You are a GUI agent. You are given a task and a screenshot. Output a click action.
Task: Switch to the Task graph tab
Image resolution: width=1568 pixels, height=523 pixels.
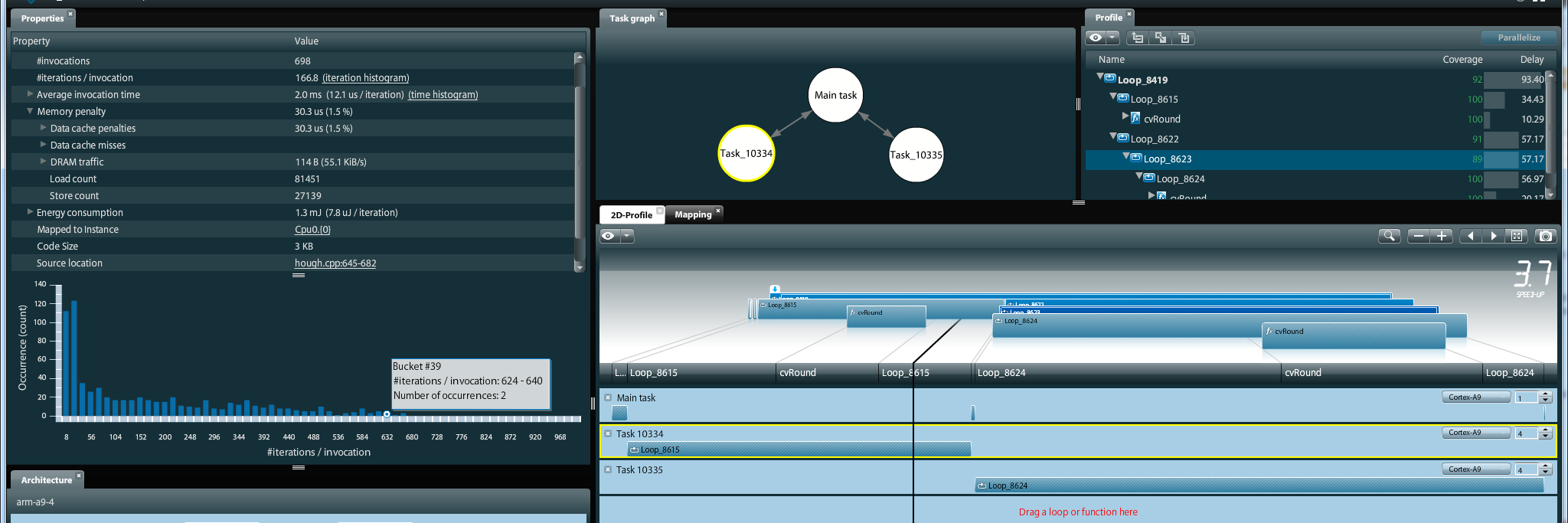632,18
